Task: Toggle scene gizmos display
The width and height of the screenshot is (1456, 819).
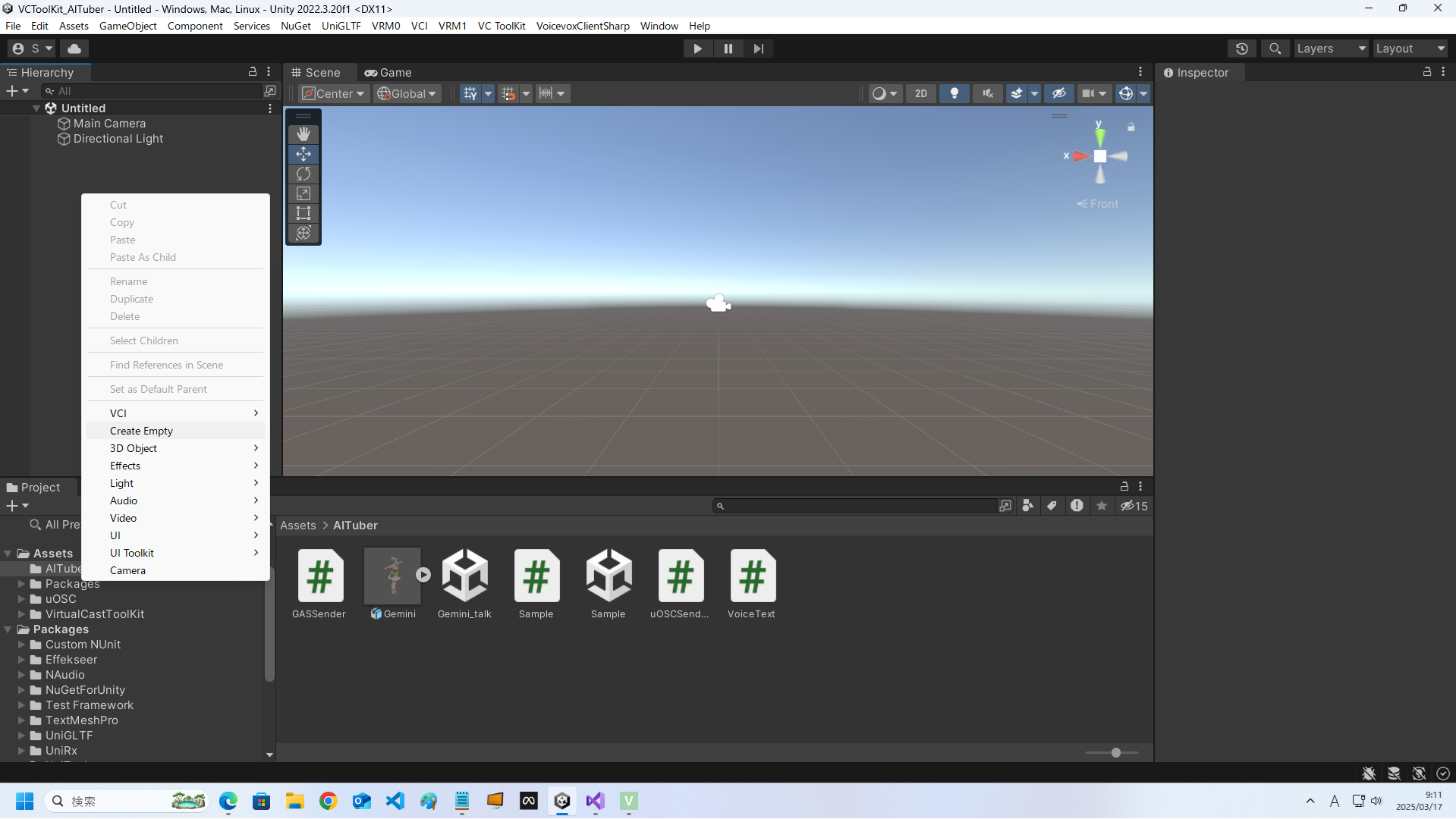Action: (1126, 93)
